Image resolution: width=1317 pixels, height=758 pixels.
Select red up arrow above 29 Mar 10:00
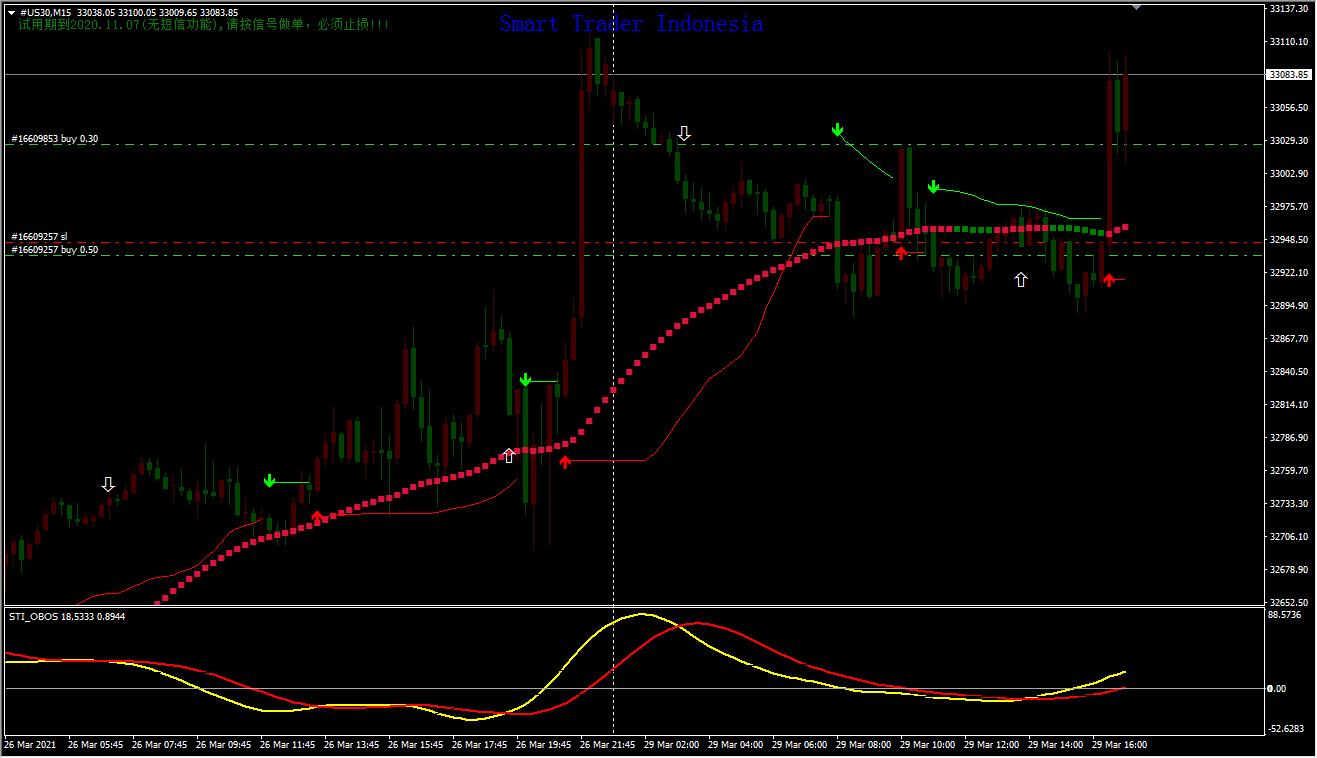(x=901, y=252)
